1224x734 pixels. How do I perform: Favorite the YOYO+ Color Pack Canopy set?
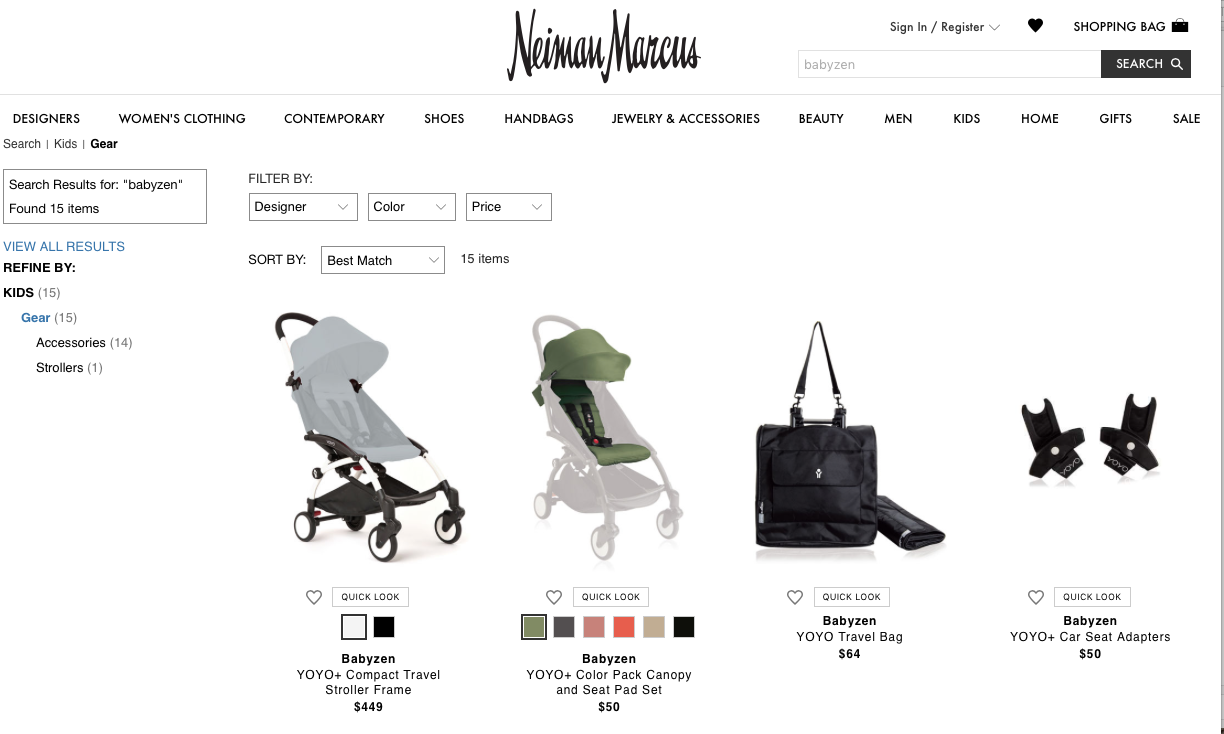coord(554,597)
